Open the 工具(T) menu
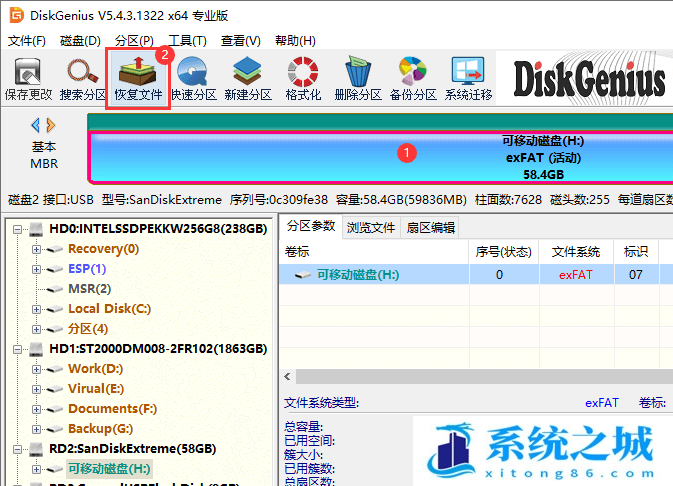 [188, 41]
